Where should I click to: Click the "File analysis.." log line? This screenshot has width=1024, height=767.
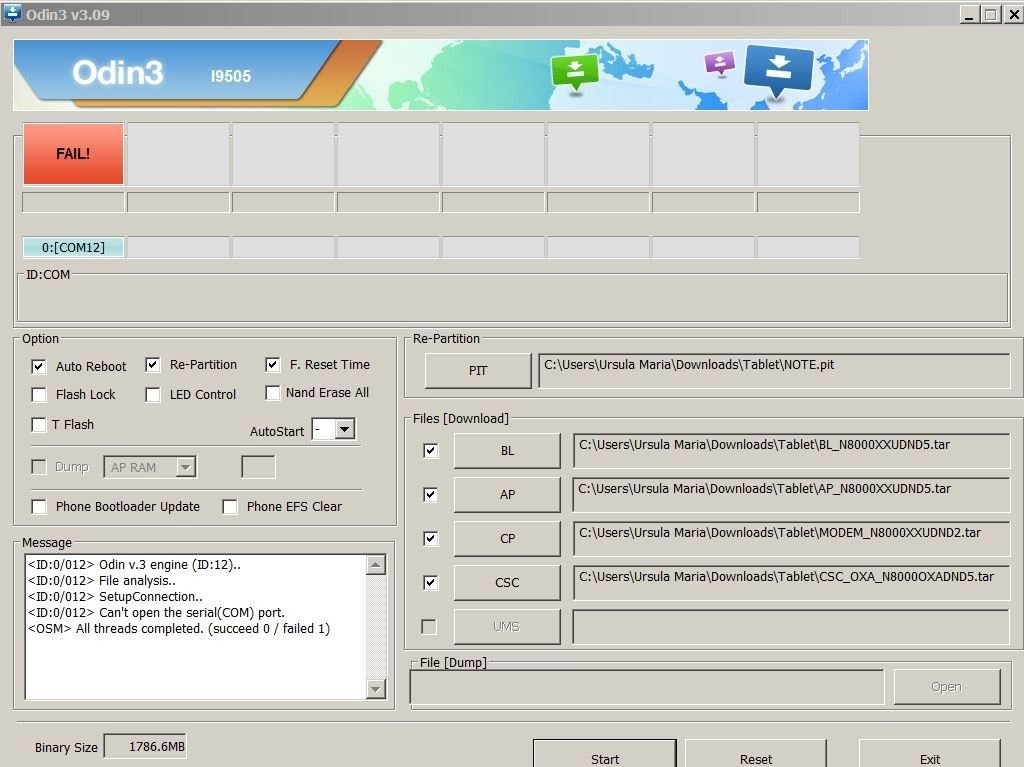(x=101, y=581)
